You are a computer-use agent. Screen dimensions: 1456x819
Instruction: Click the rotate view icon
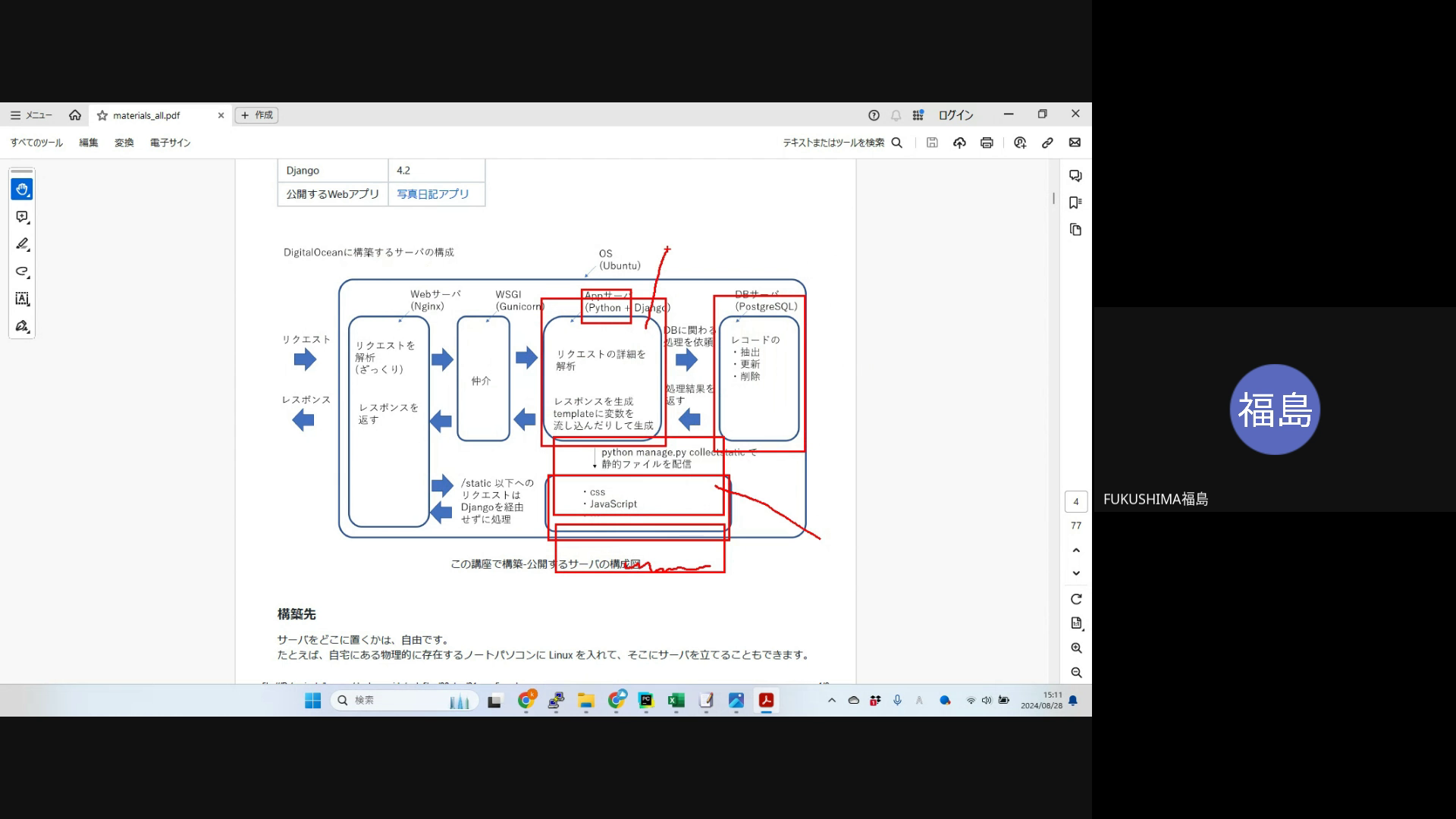[x=1076, y=599]
